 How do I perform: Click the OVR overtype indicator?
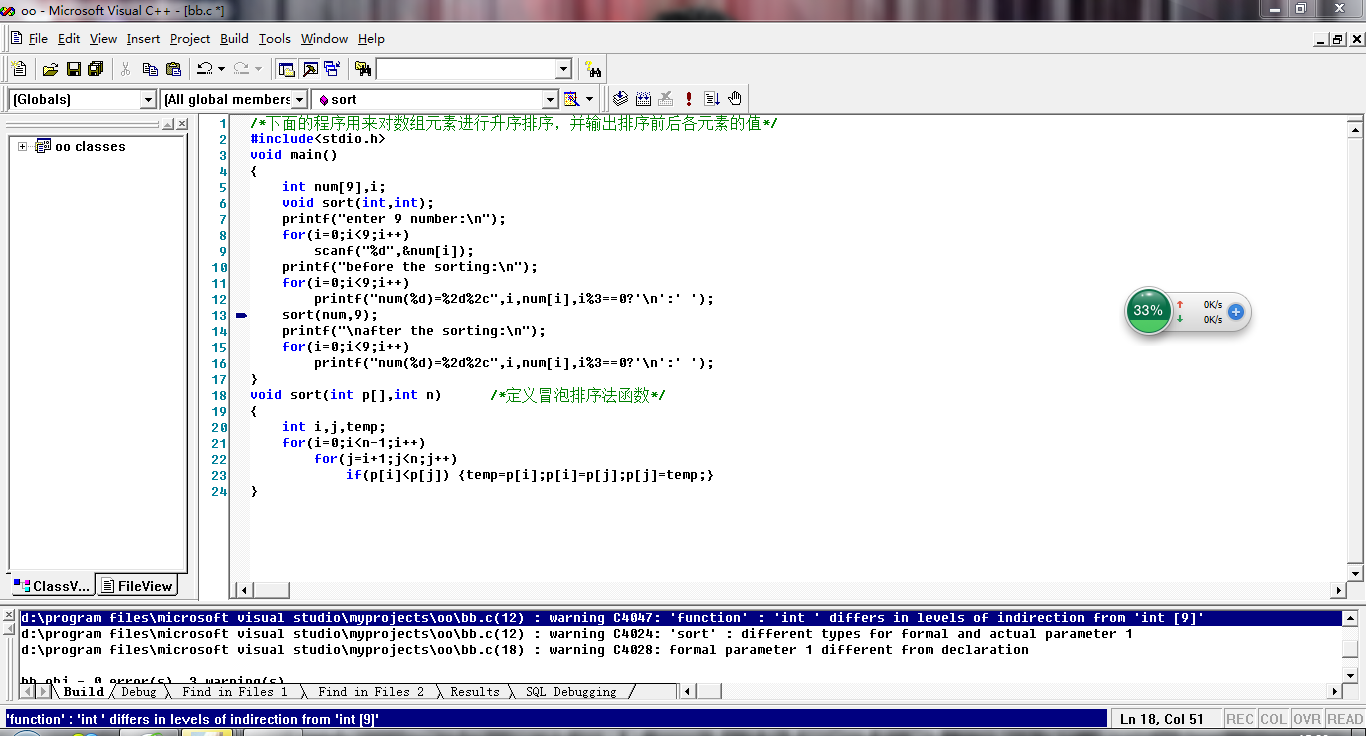1307,719
